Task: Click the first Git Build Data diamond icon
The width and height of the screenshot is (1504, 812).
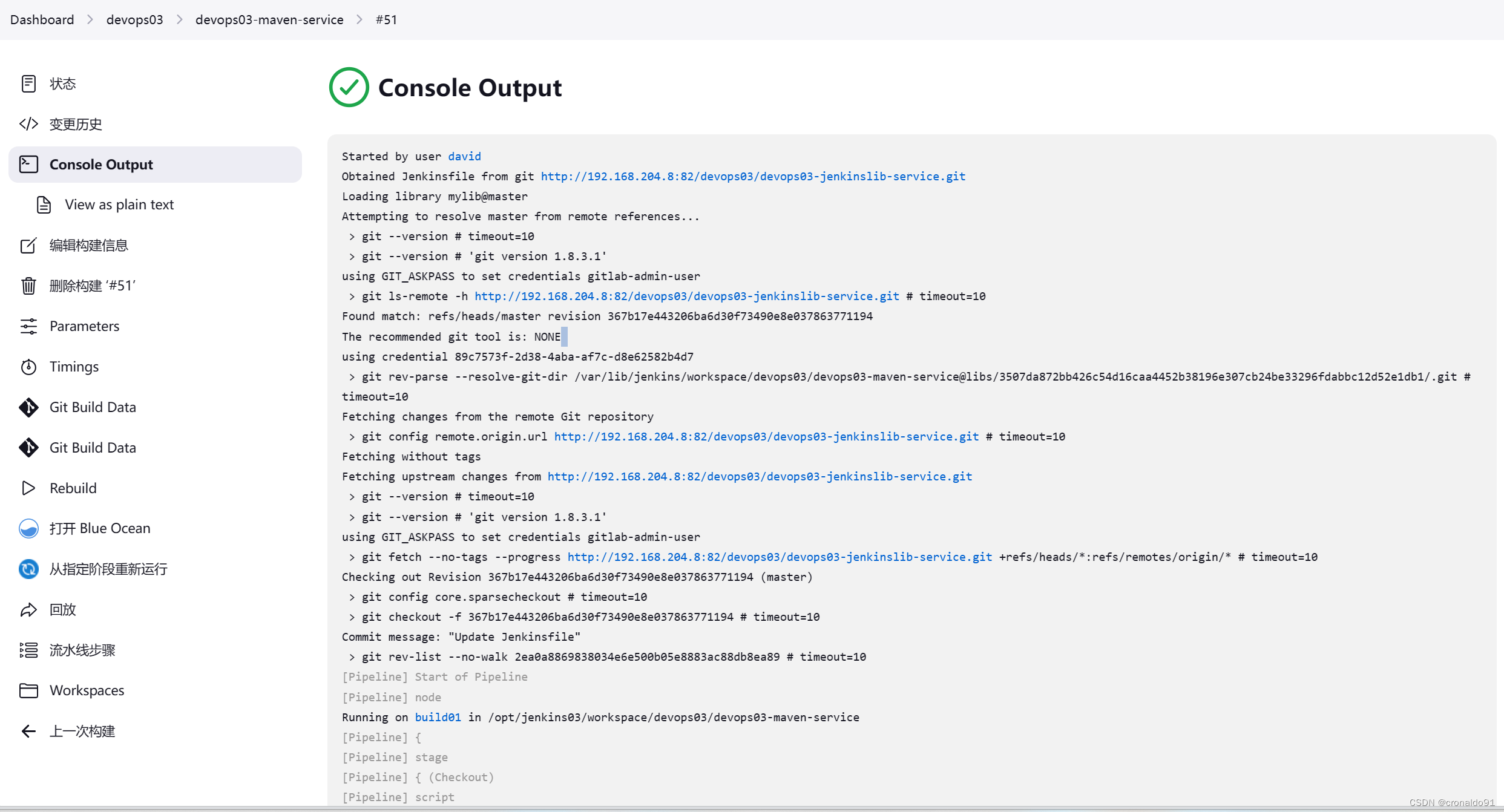Action: [x=28, y=407]
